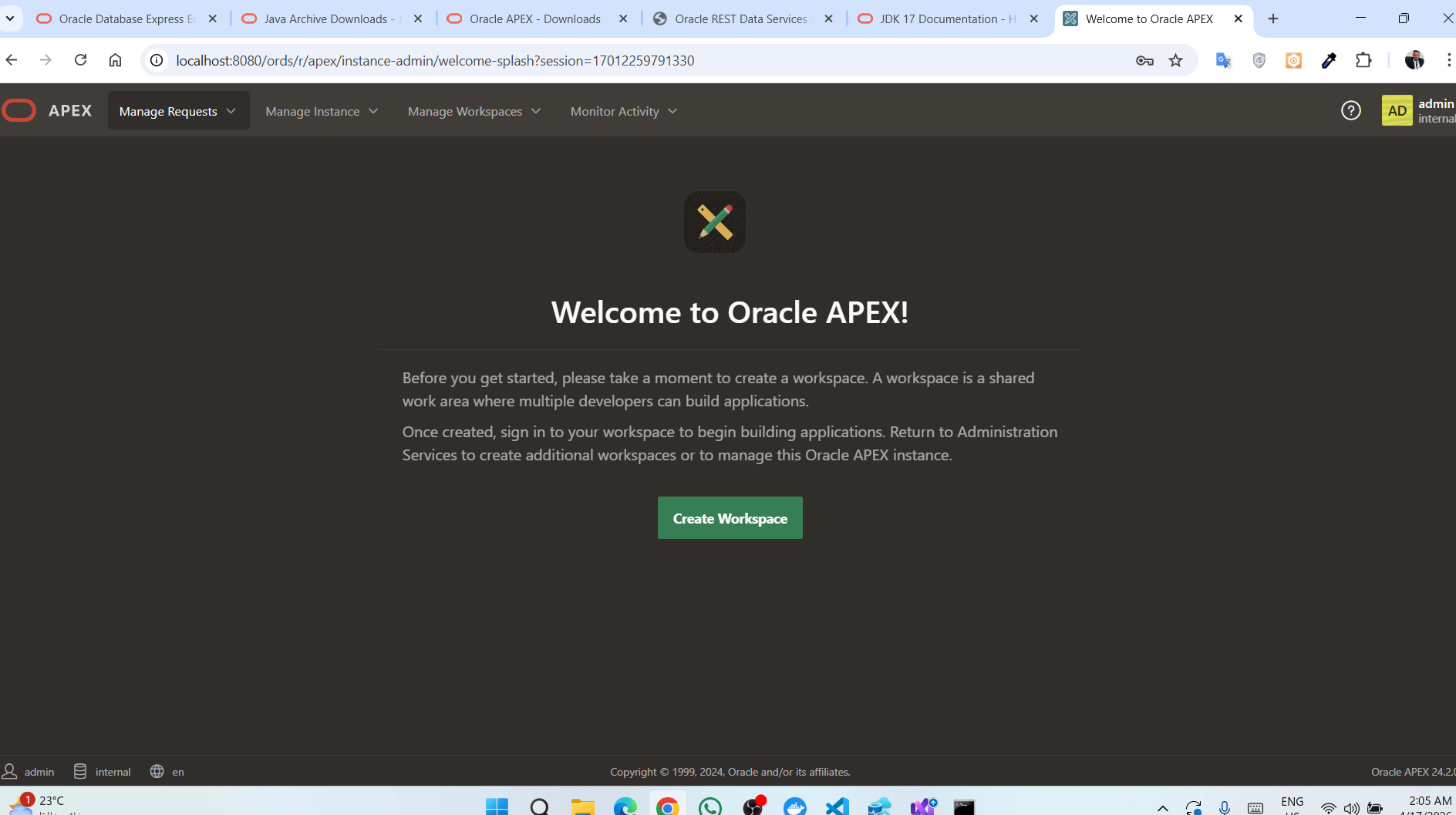Go back with browser back arrow

tap(12, 60)
